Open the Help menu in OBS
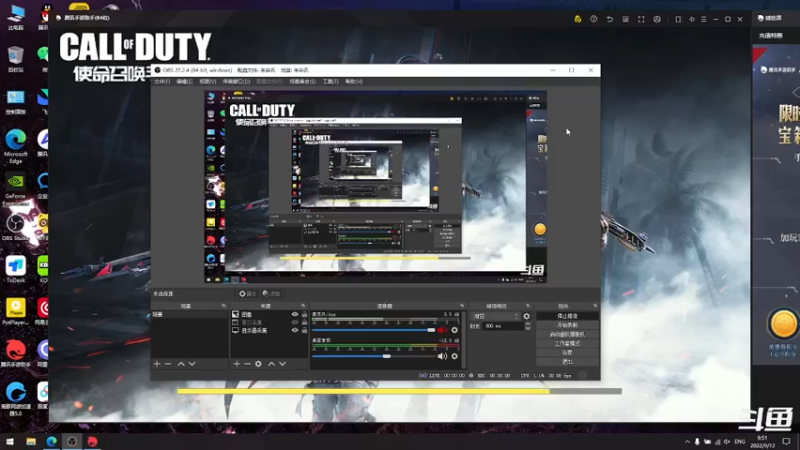 (354, 82)
